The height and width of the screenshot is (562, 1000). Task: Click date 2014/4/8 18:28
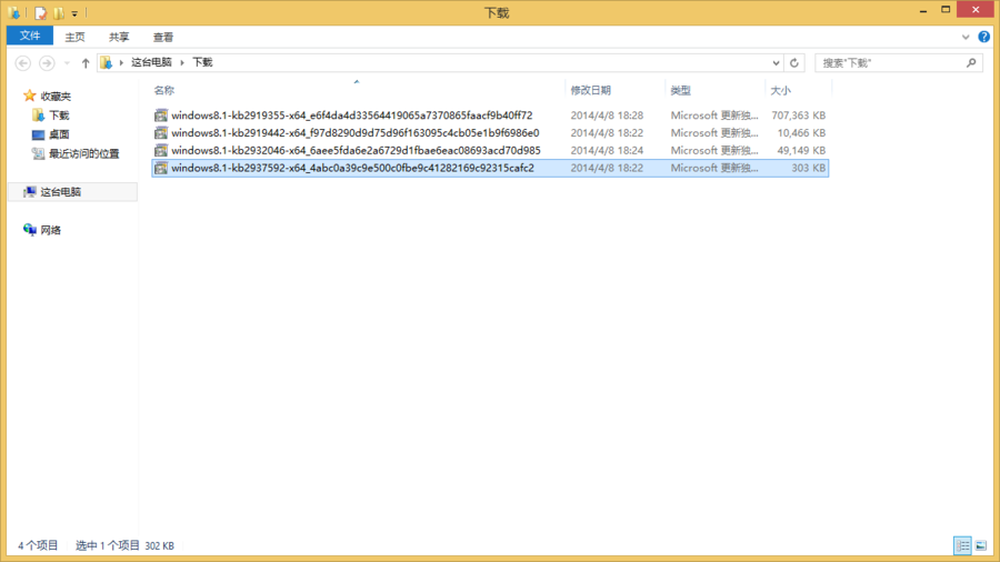pos(607,115)
